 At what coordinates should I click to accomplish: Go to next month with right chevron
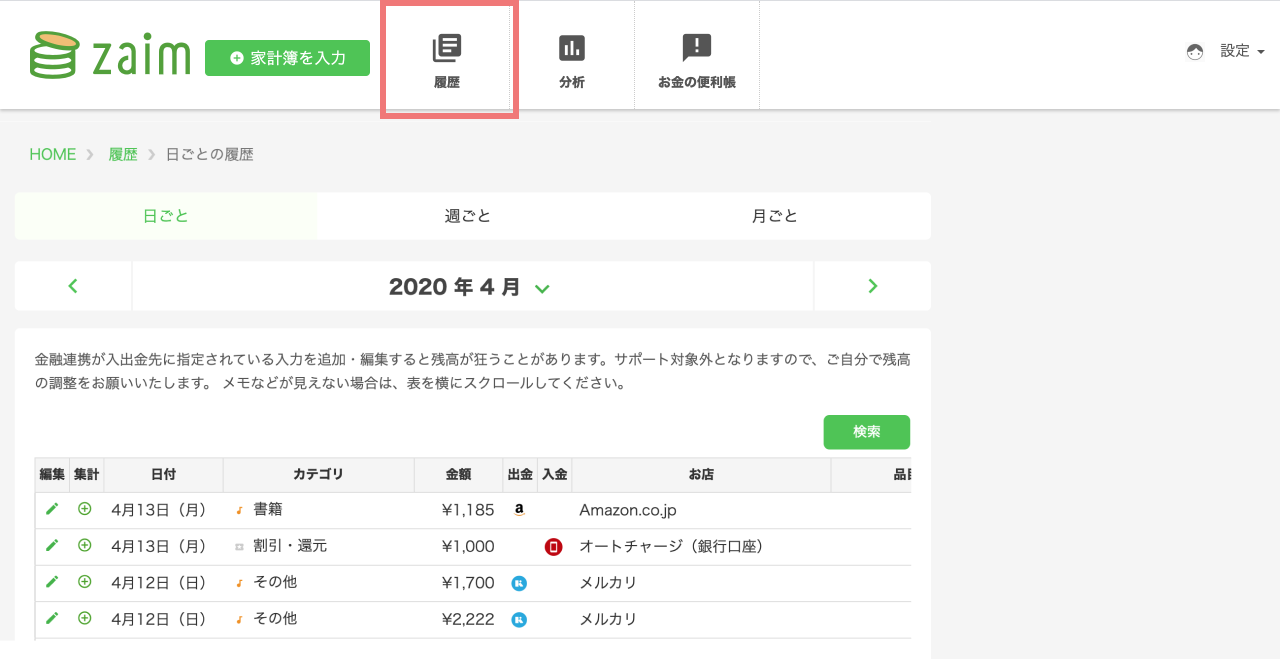tap(872, 287)
